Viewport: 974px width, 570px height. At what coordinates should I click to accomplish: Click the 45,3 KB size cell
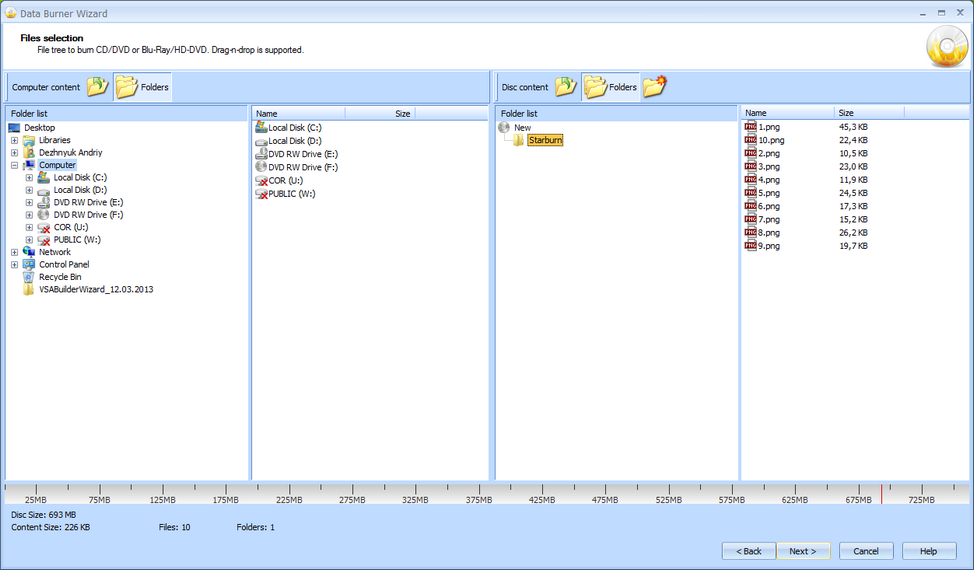click(853, 127)
